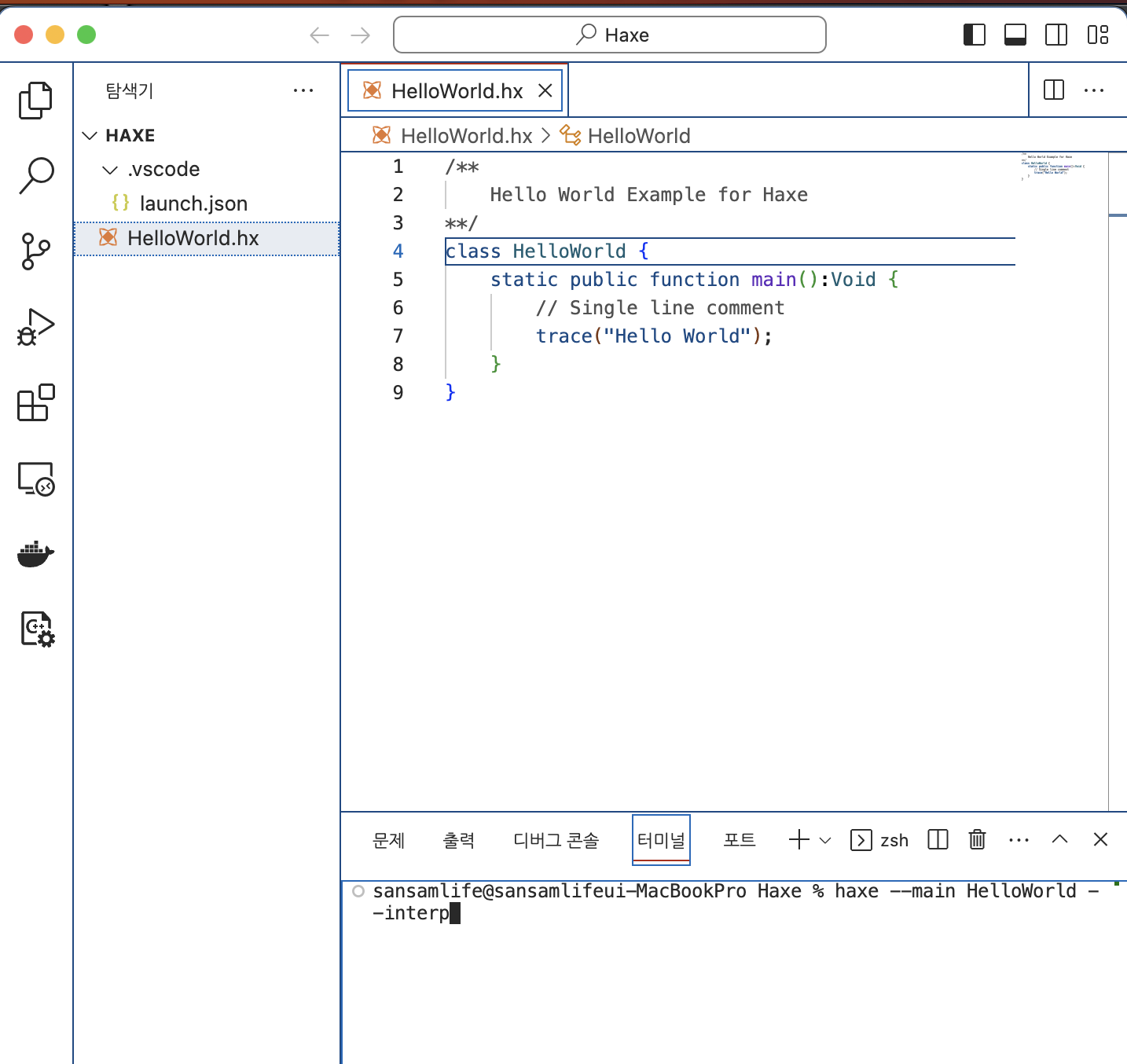This screenshot has height=1064, width=1127.
Task: Switch to the 포트 (Ports) panel tab
Action: point(740,840)
